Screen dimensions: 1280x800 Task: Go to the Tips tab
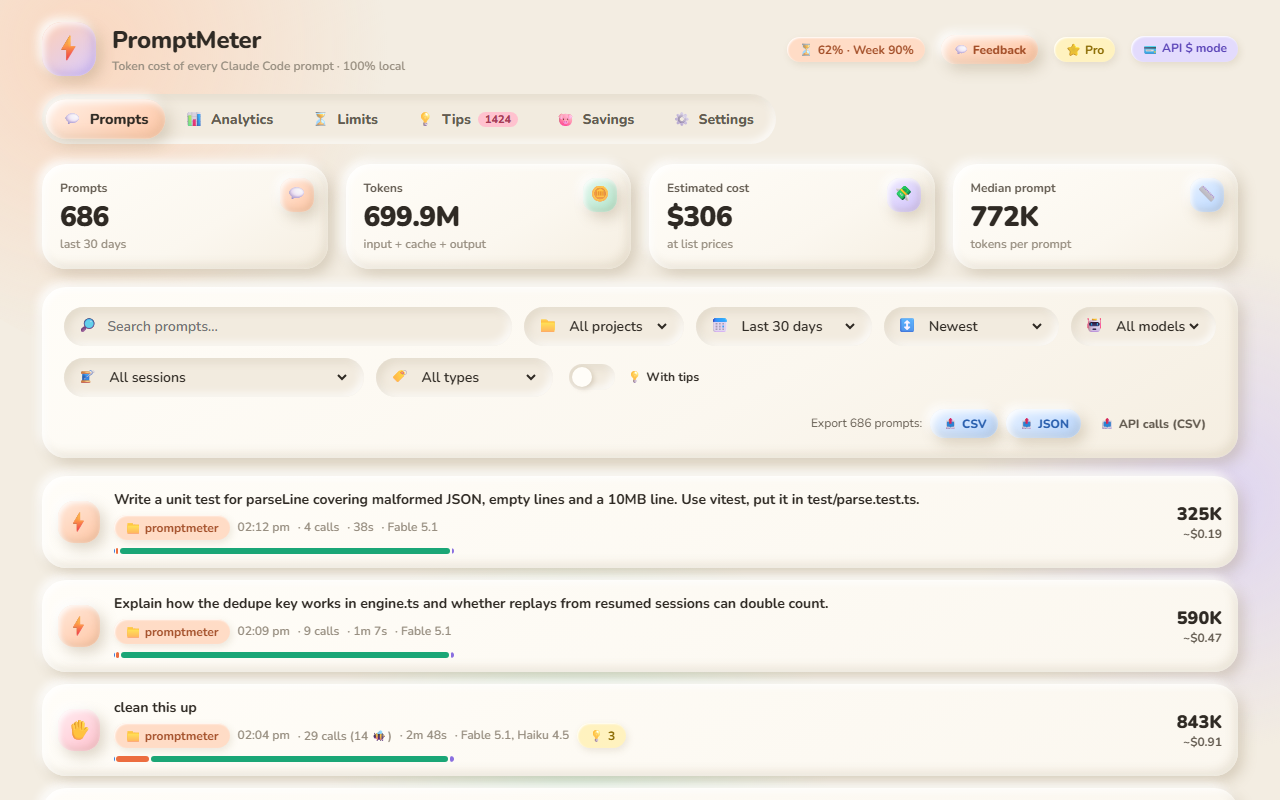pyautogui.click(x=467, y=119)
